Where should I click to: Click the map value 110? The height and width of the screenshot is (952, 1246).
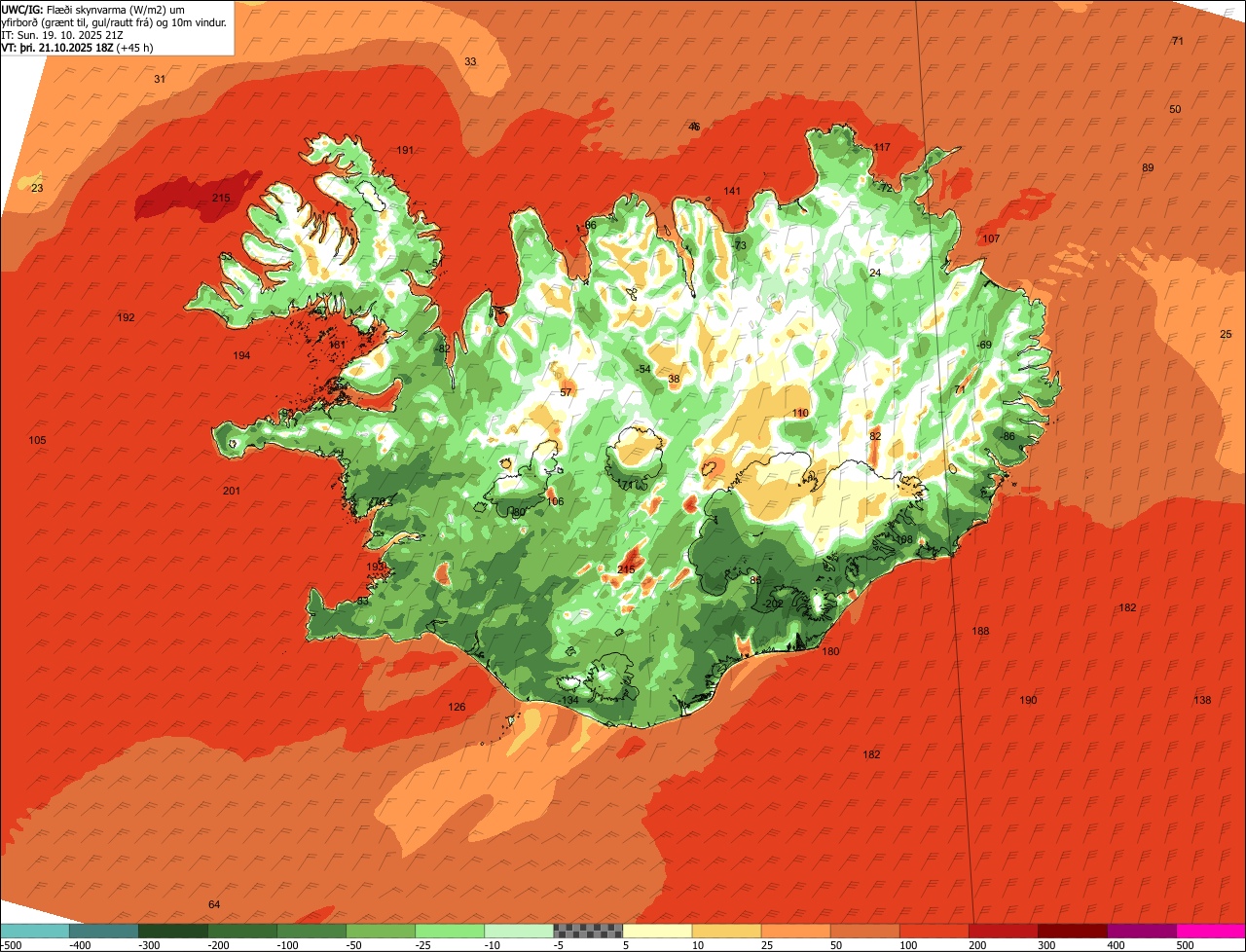point(800,413)
